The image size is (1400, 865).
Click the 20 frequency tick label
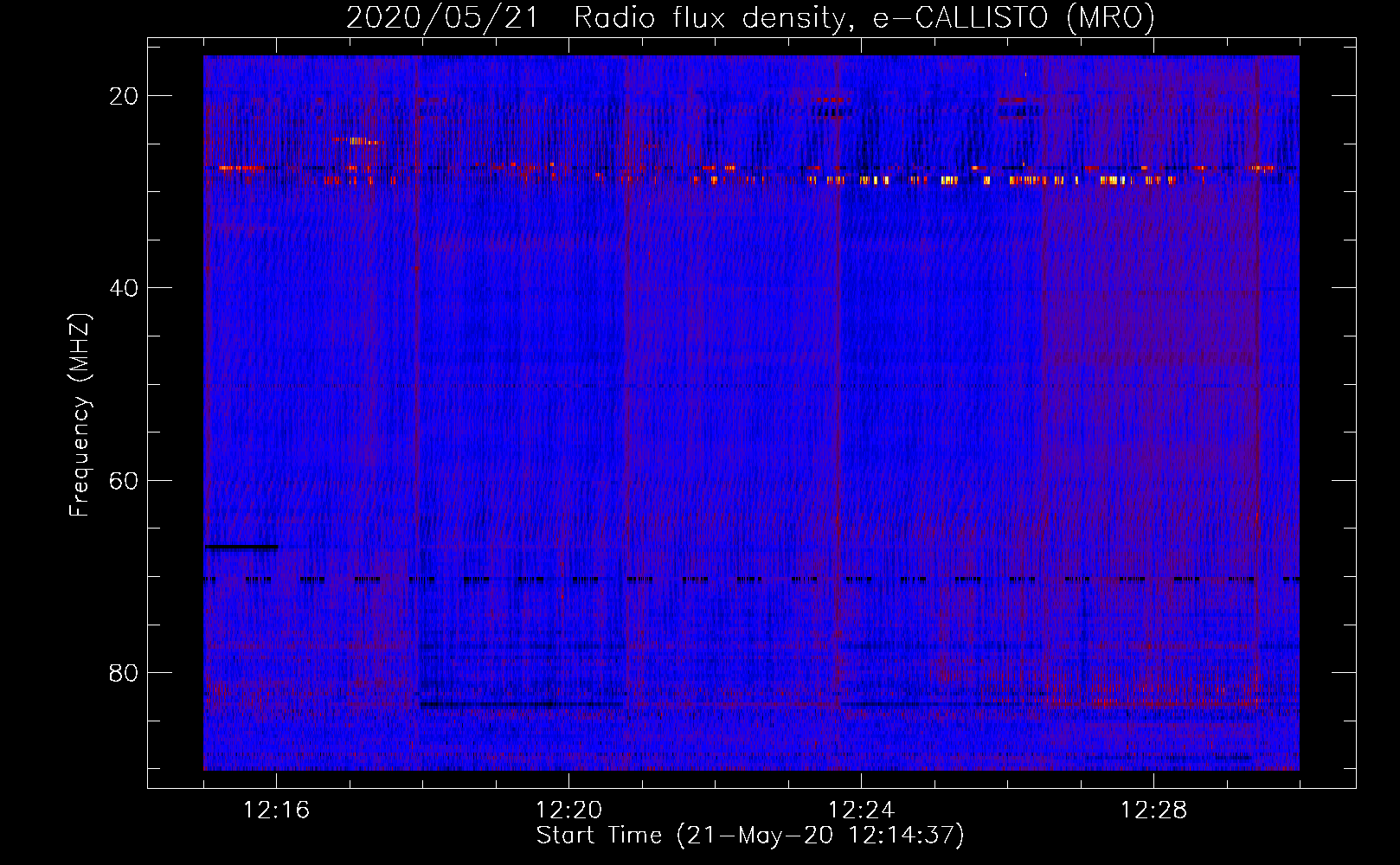[x=124, y=96]
